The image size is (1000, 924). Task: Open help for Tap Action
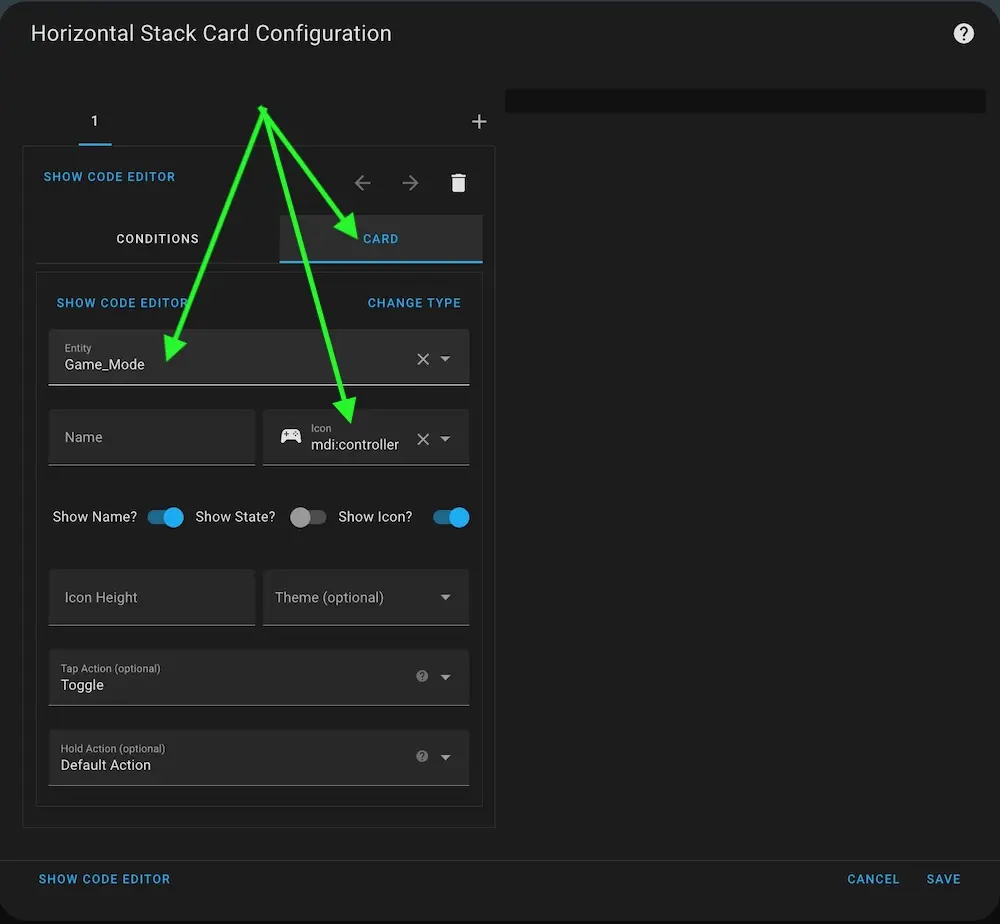(422, 676)
